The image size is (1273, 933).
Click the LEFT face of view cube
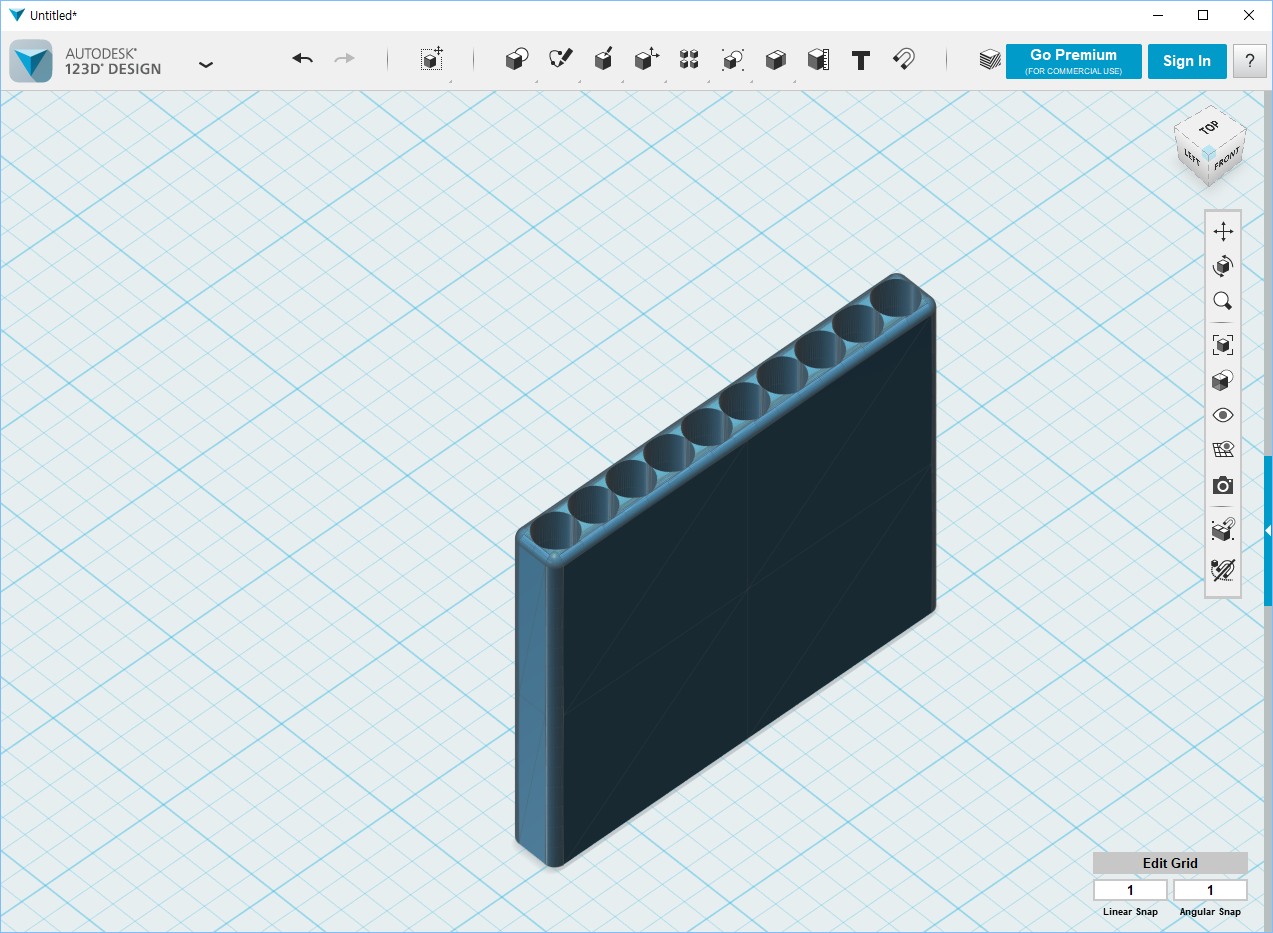[1192, 155]
